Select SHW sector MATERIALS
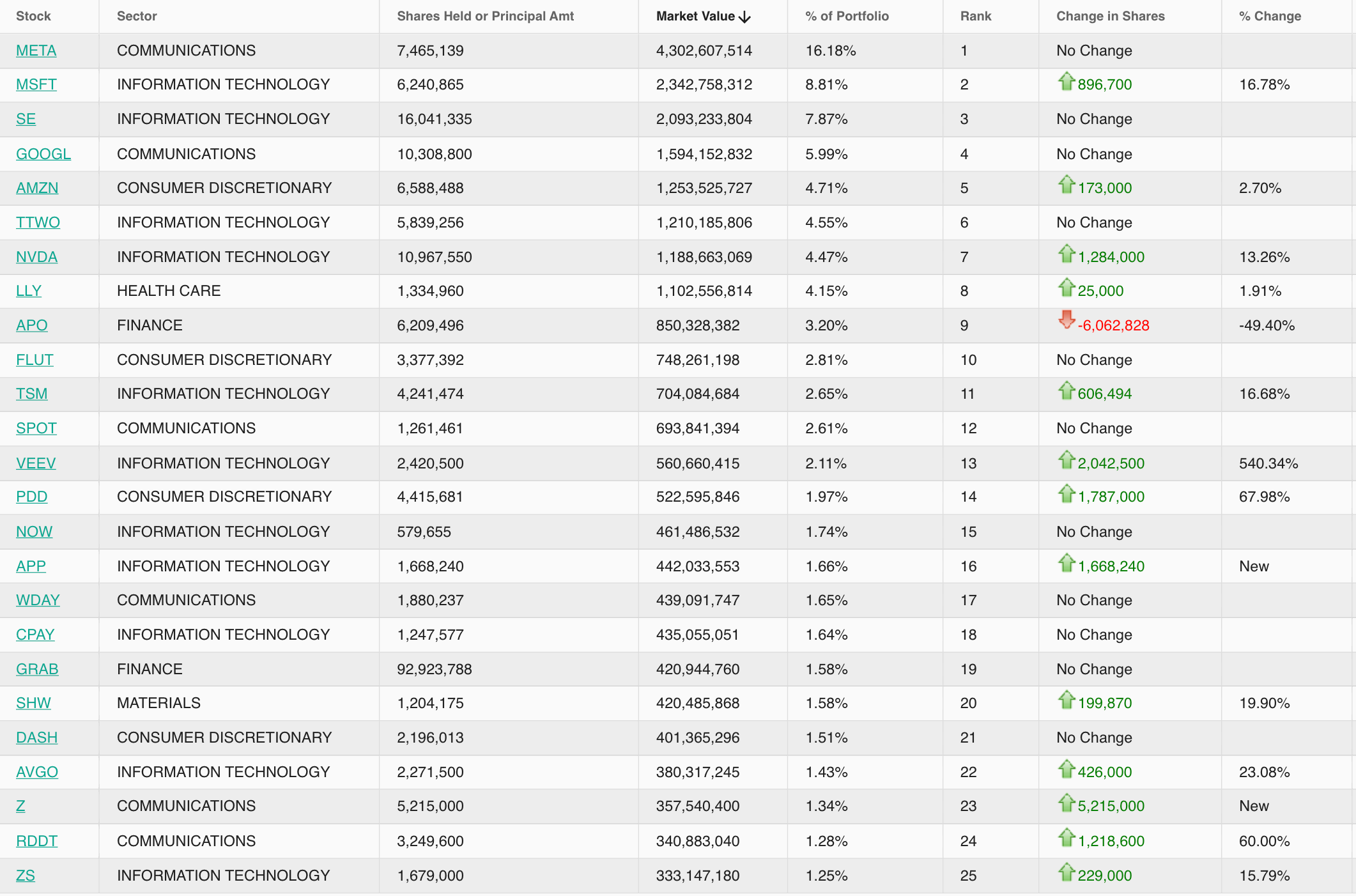The image size is (1356, 896). click(x=158, y=703)
